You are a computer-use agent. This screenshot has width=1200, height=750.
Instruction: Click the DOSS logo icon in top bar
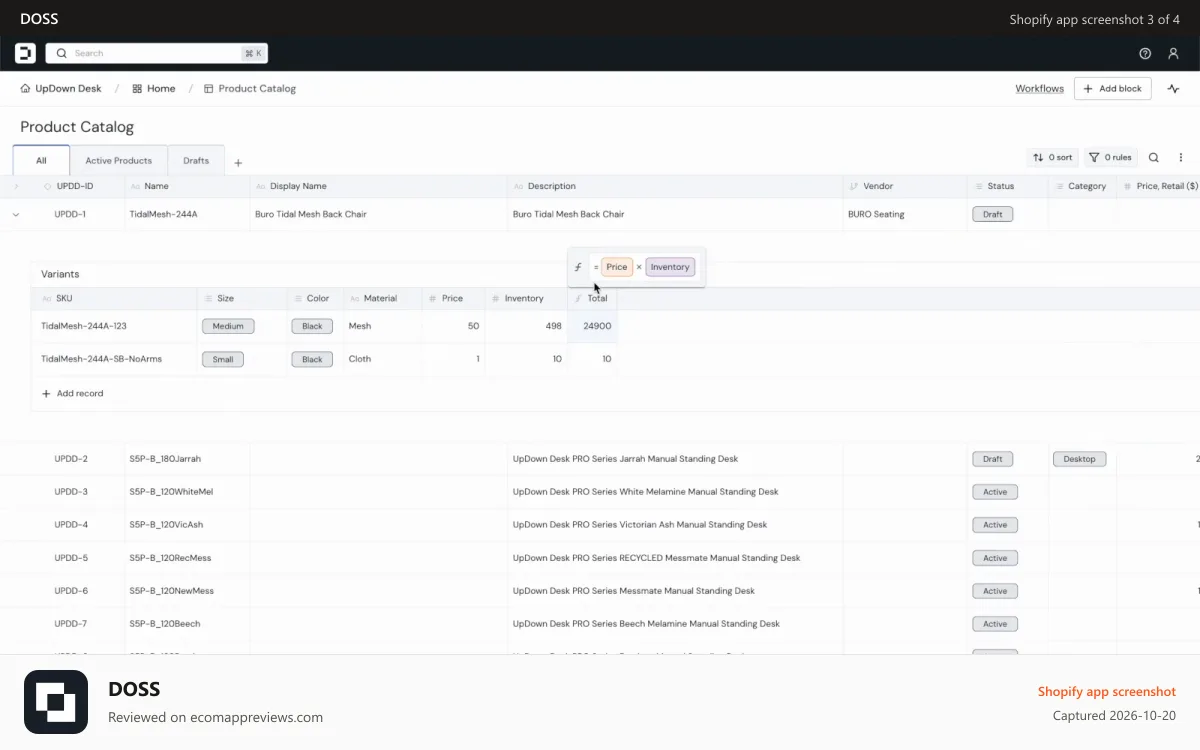coord(25,53)
